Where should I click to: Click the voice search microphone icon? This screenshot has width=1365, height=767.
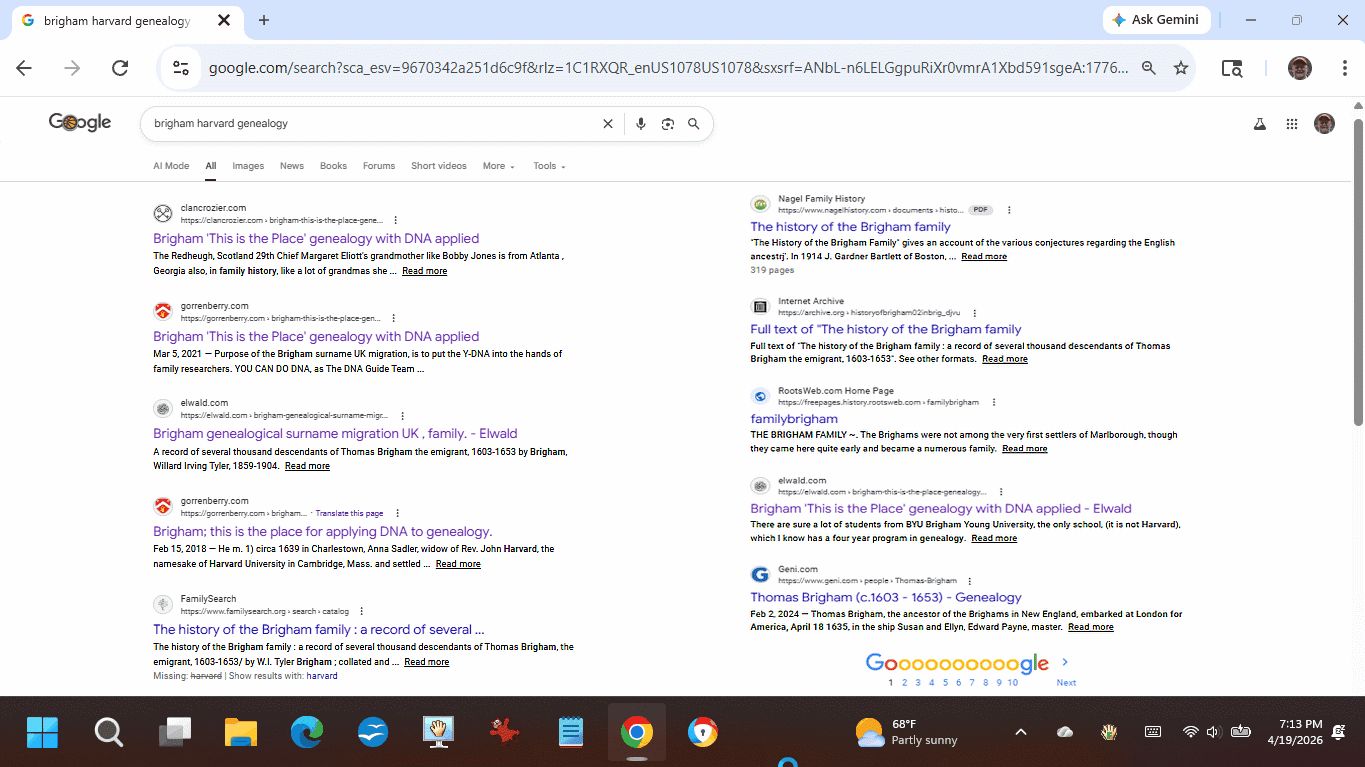641,124
